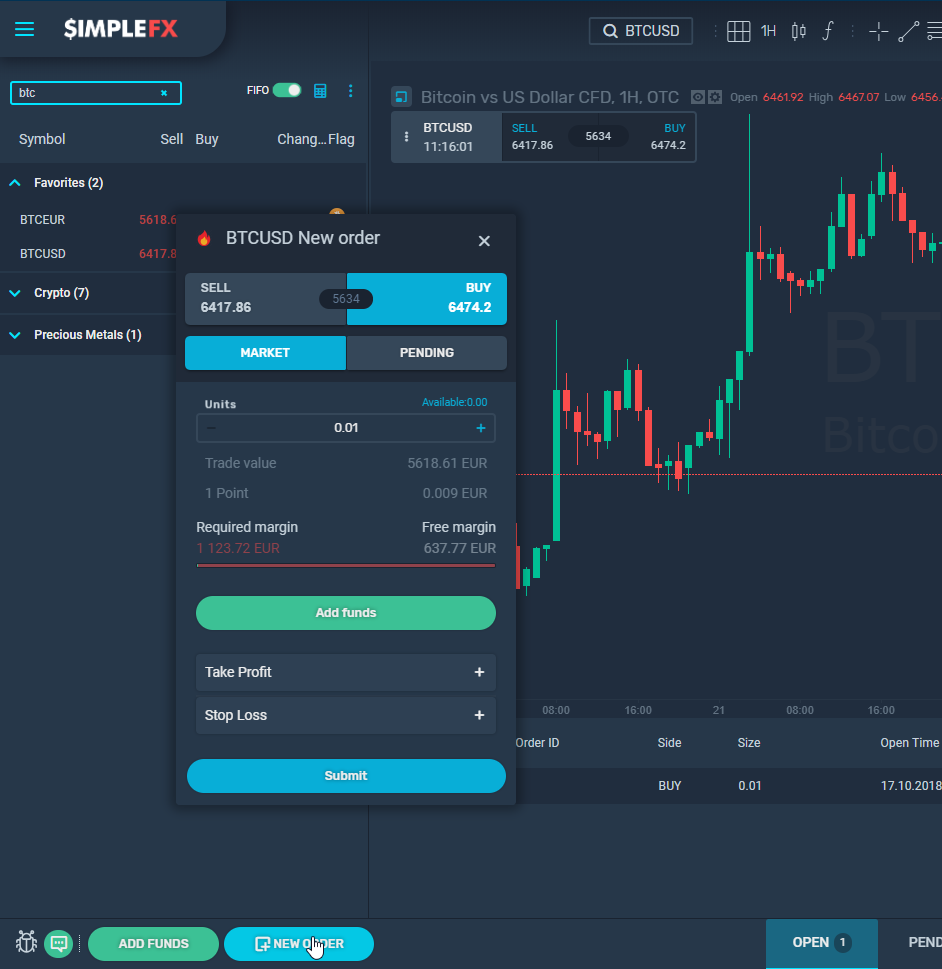Image resolution: width=942 pixels, height=969 pixels.
Task: Click the bug report icon
Action: [26, 942]
